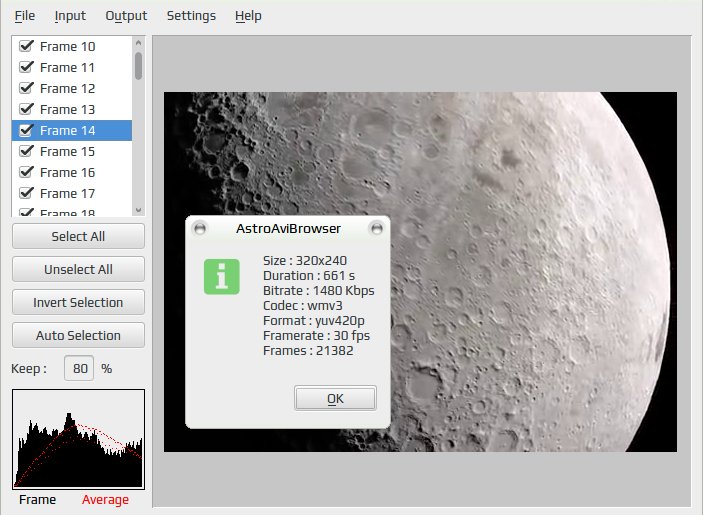
Task: Run Auto Selection on frames
Action: pos(78,335)
